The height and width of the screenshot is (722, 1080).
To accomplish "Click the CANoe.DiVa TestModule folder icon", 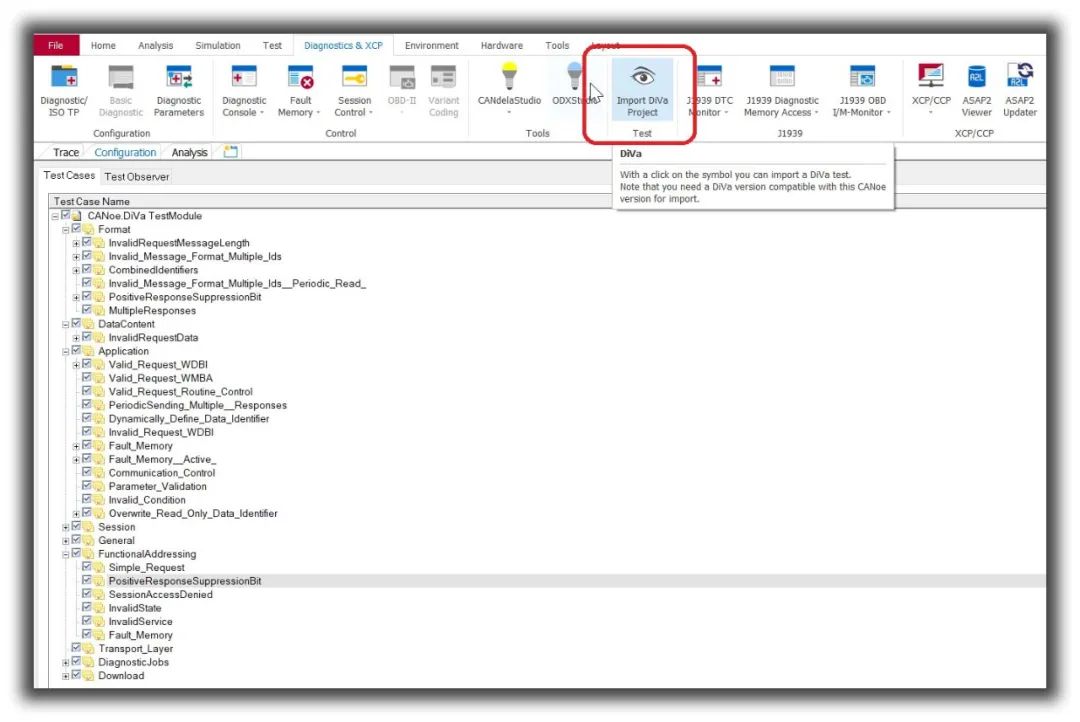I will point(76,216).
